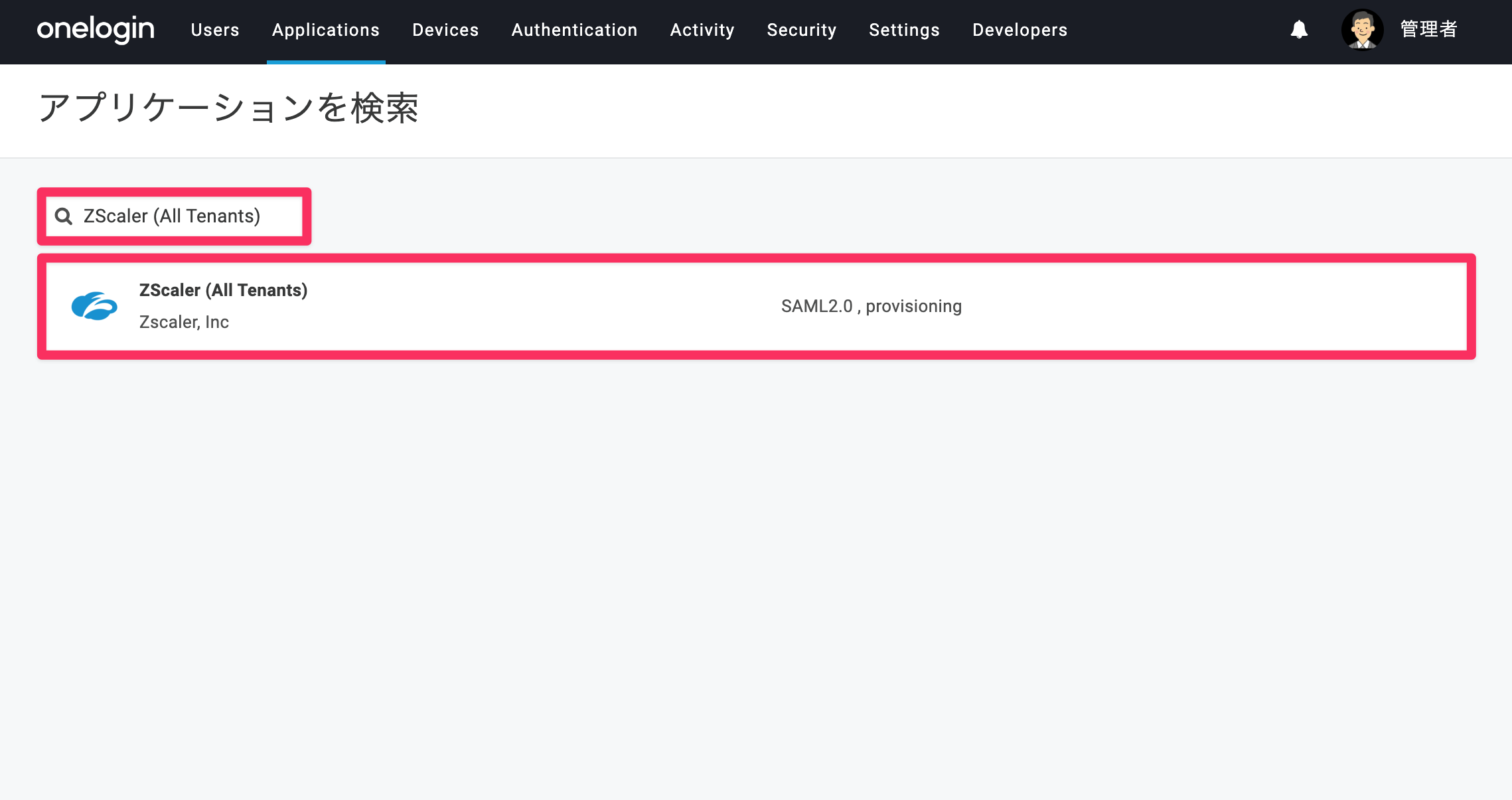This screenshot has height=800, width=1512.
Task: Open the Authentication menu
Action: pos(574,30)
